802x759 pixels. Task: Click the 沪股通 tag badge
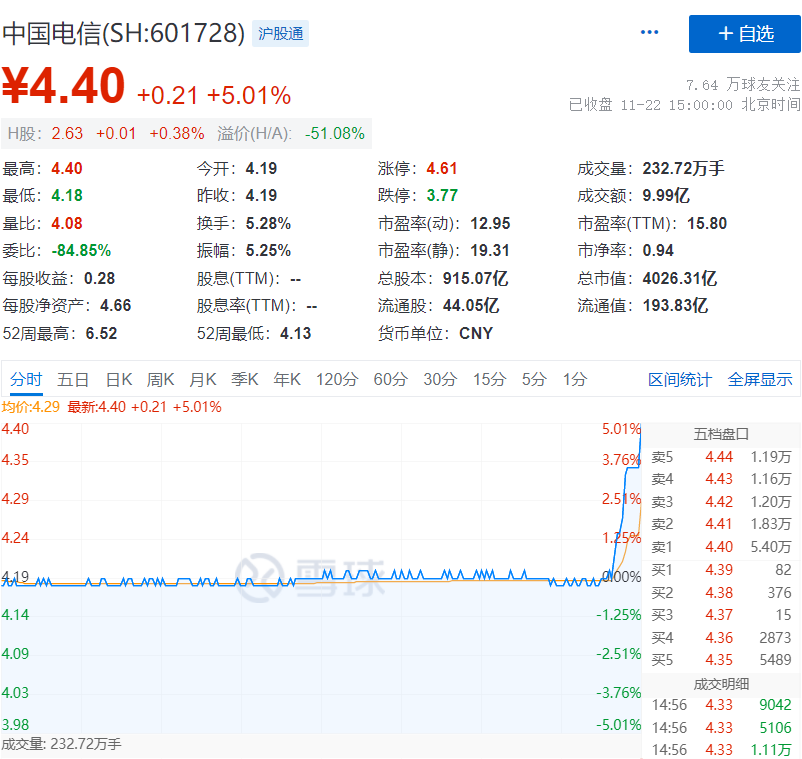pyautogui.click(x=280, y=34)
